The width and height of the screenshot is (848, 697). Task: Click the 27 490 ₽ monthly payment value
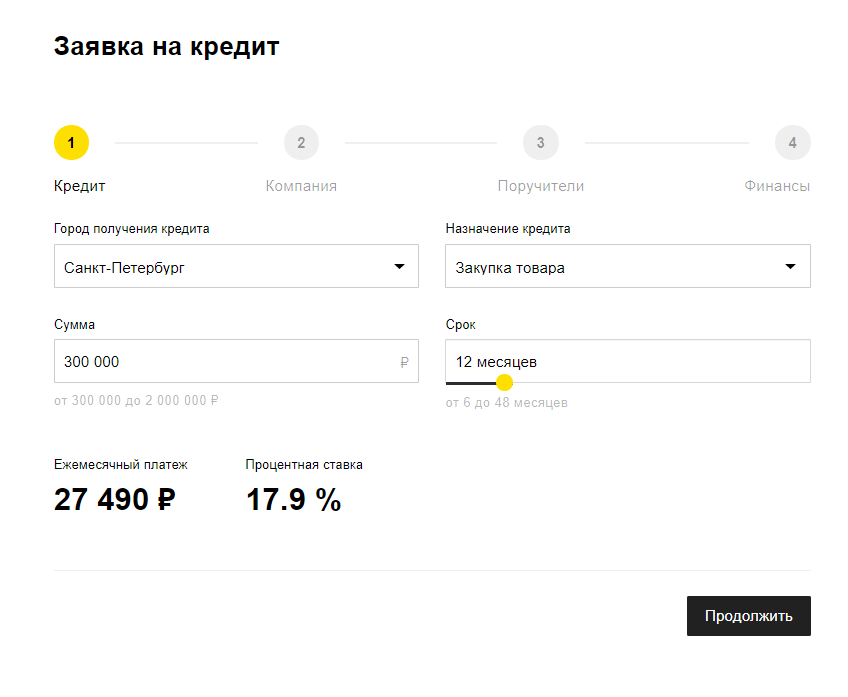(x=113, y=499)
